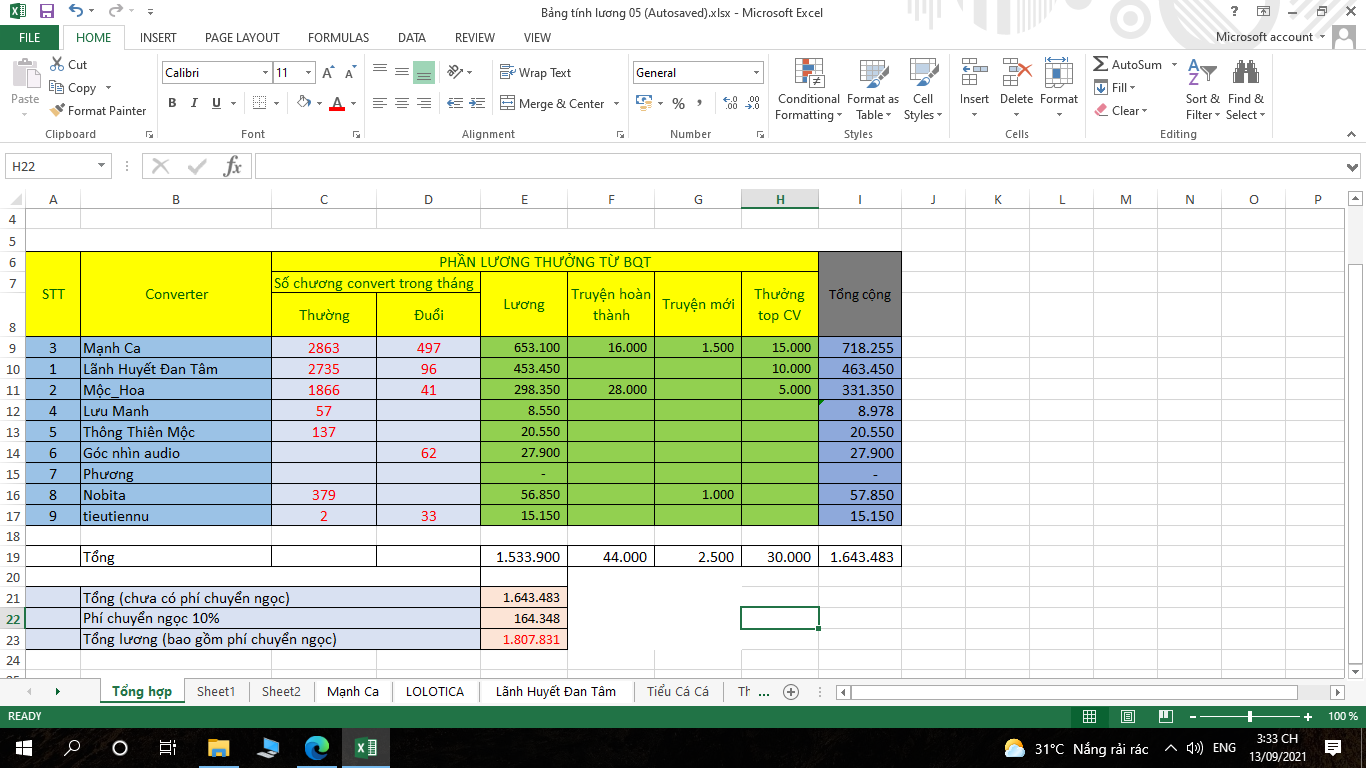This screenshot has width=1366, height=768.
Task: Toggle Bold formatting
Action: [172, 103]
